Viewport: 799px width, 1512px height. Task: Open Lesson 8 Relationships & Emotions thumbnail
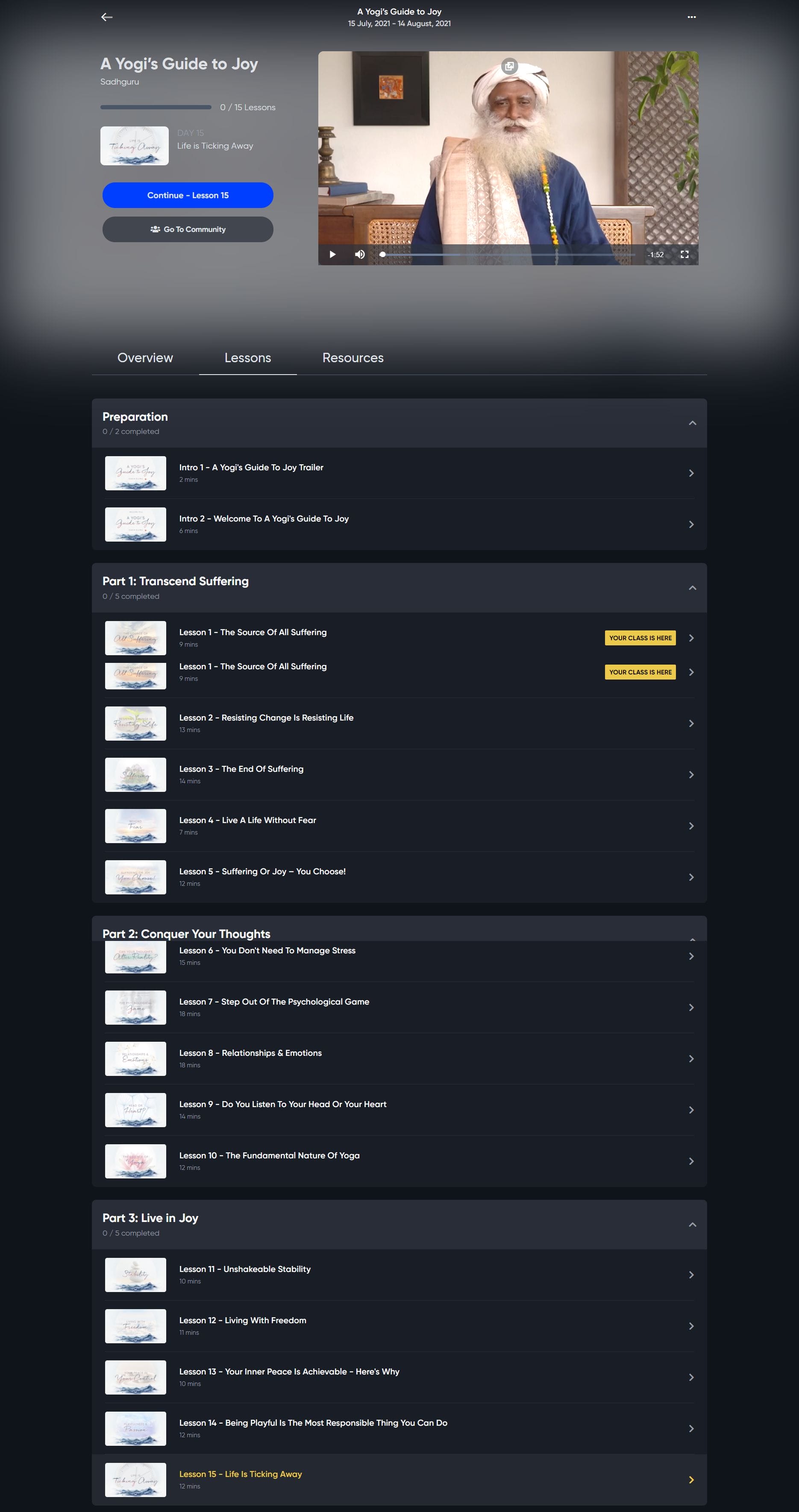coord(135,1058)
